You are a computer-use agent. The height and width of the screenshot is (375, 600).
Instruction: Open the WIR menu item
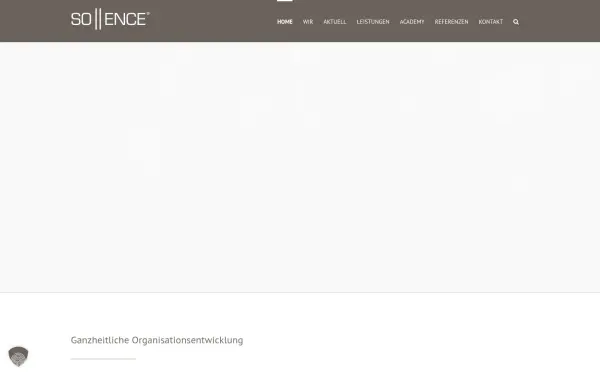point(308,22)
